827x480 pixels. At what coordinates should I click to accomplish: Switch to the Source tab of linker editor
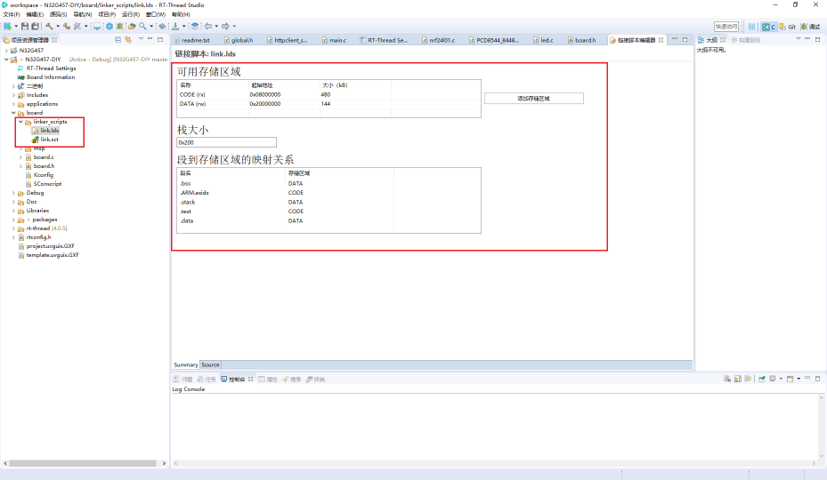tap(210, 365)
